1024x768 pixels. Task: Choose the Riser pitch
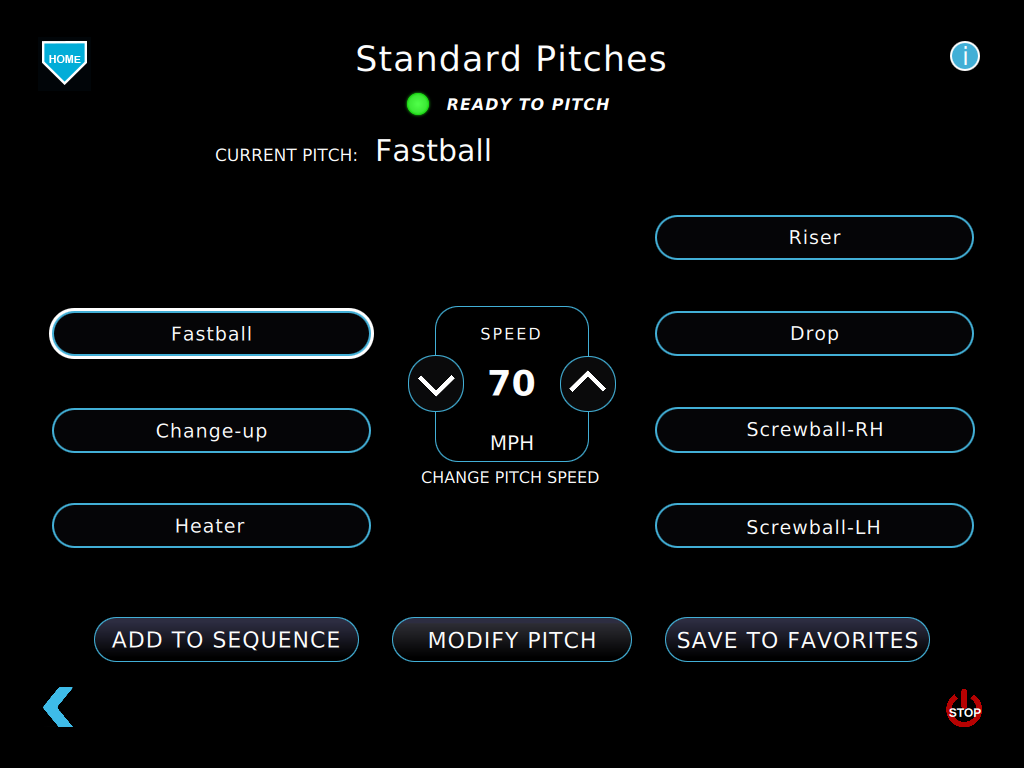click(814, 238)
